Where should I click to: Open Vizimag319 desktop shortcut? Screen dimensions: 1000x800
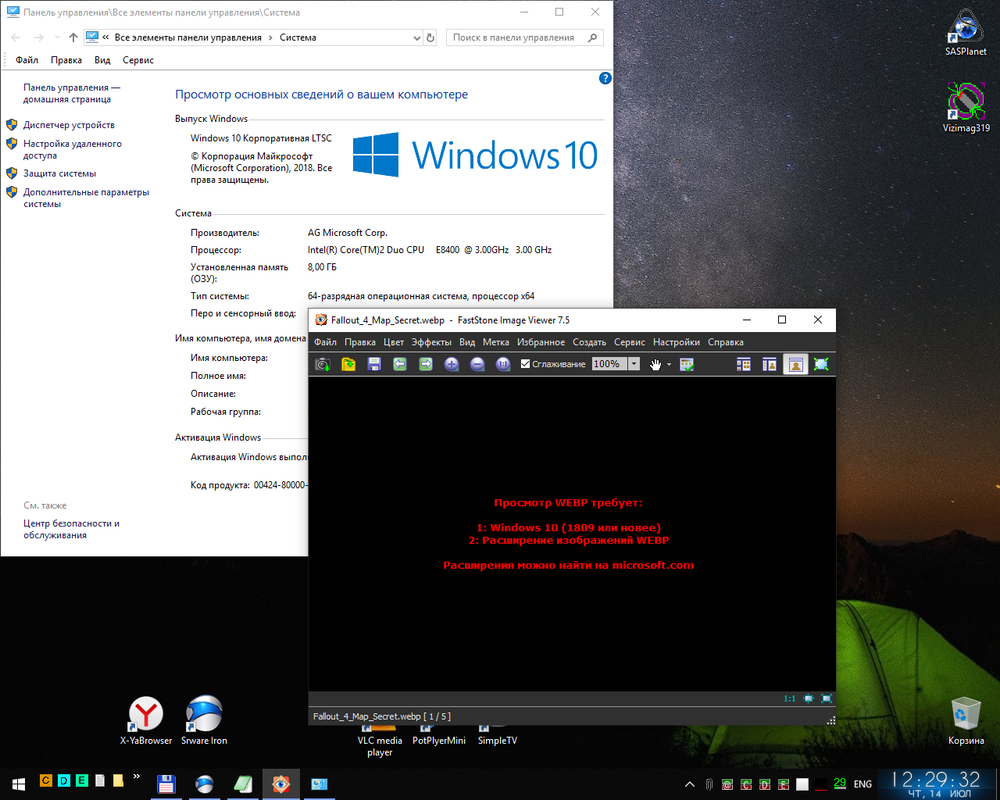pos(966,107)
